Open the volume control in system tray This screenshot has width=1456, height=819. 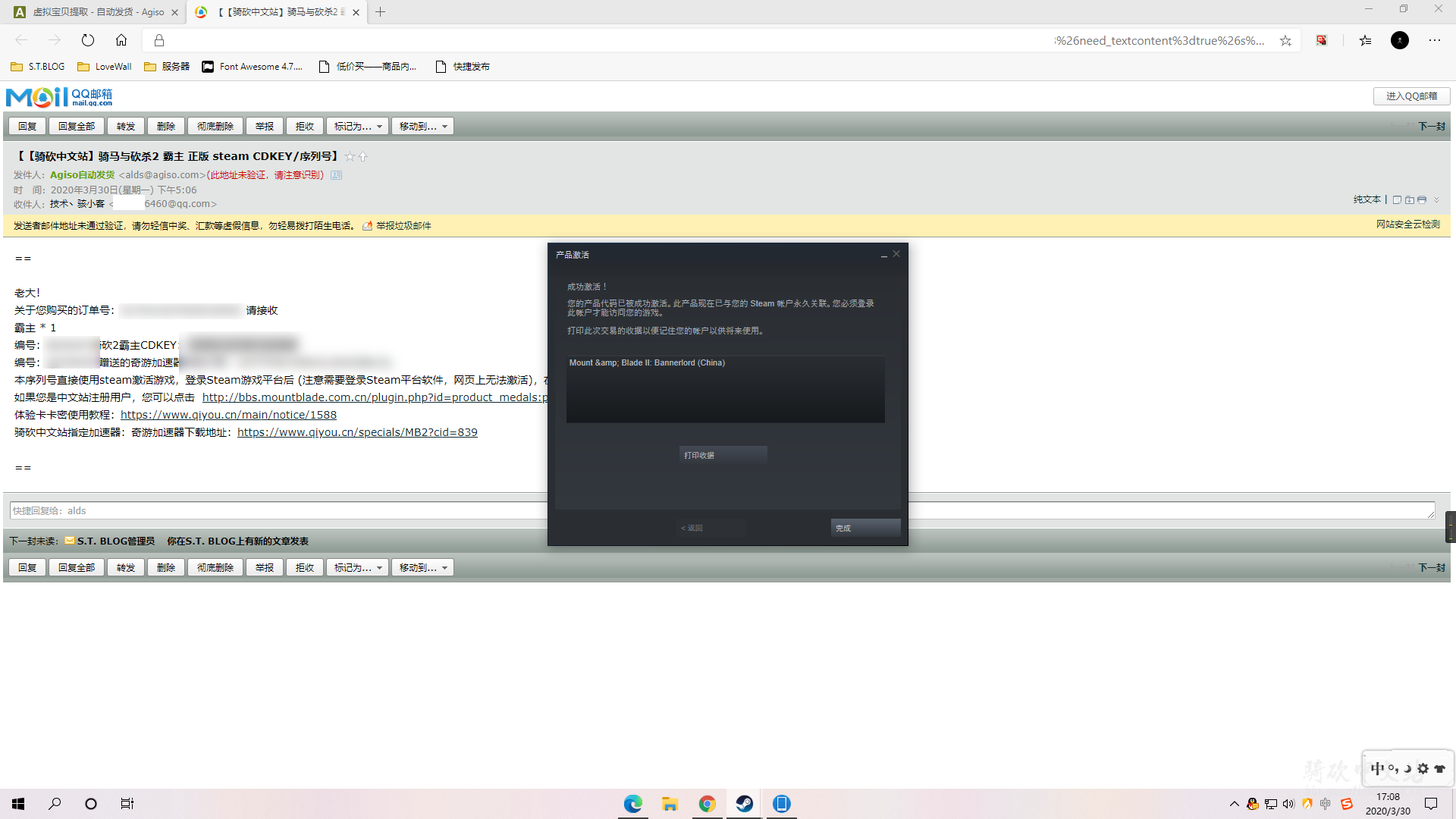[1288, 804]
